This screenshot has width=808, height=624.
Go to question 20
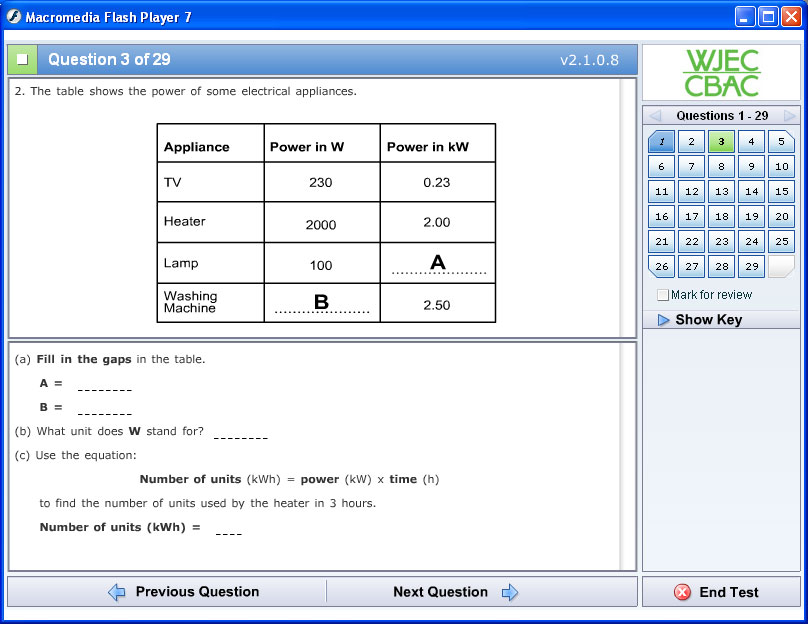pyautogui.click(x=781, y=216)
